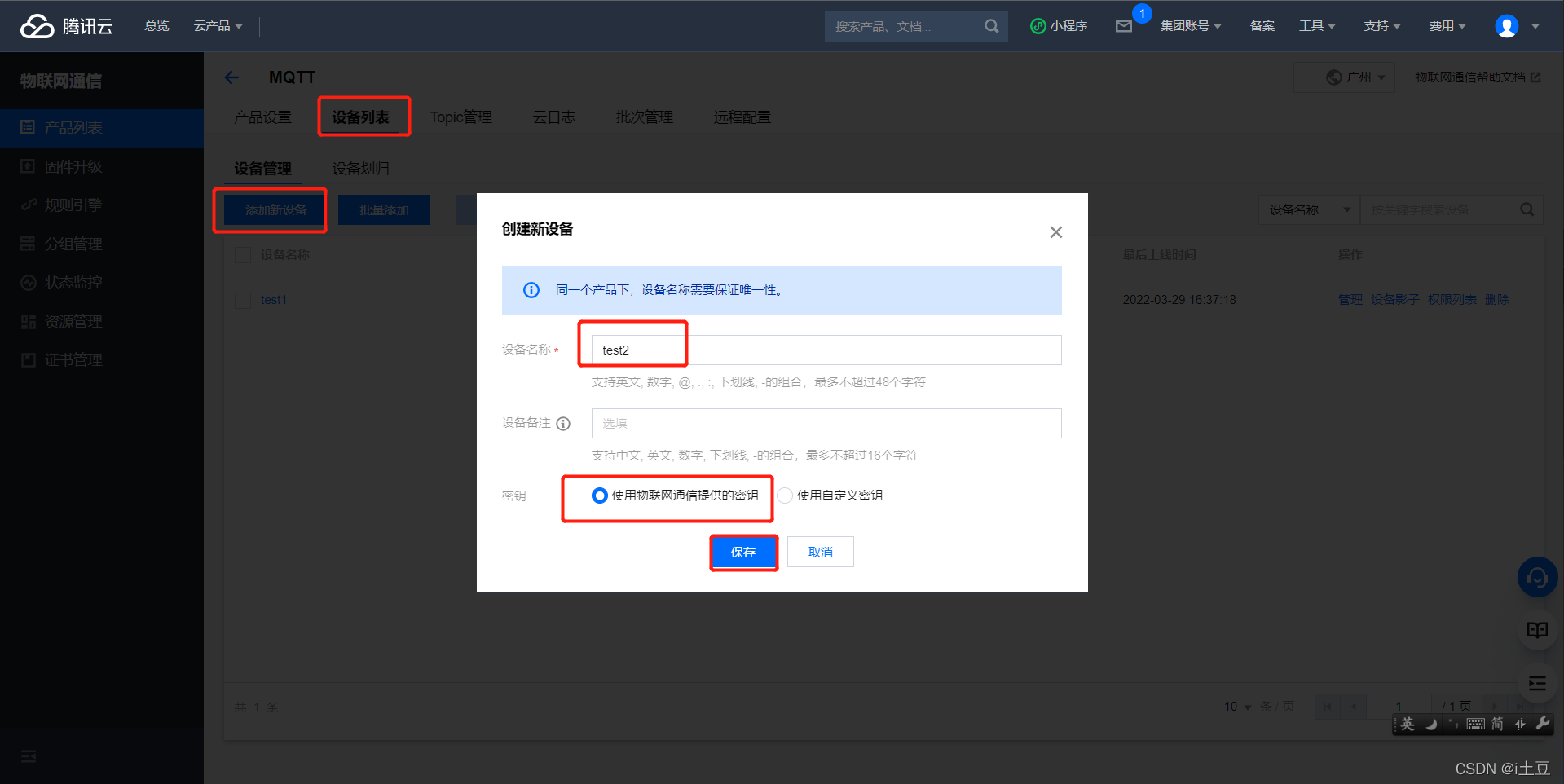Viewport: 1564px width, 784px height.
Task: Click the Tencent Cloud logo
Action: [66, 26]
